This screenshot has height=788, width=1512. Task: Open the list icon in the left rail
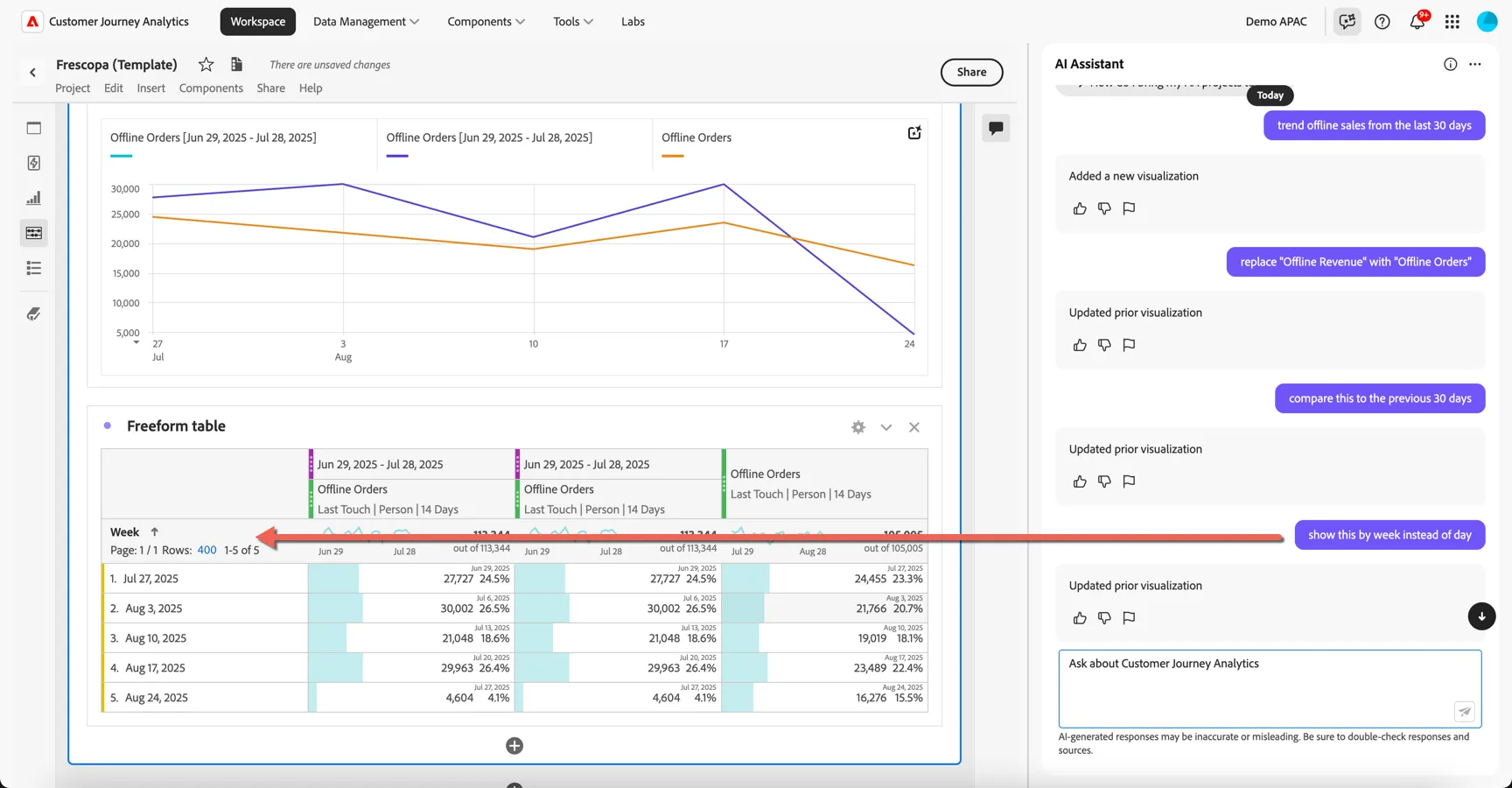[x=34, y=268]
